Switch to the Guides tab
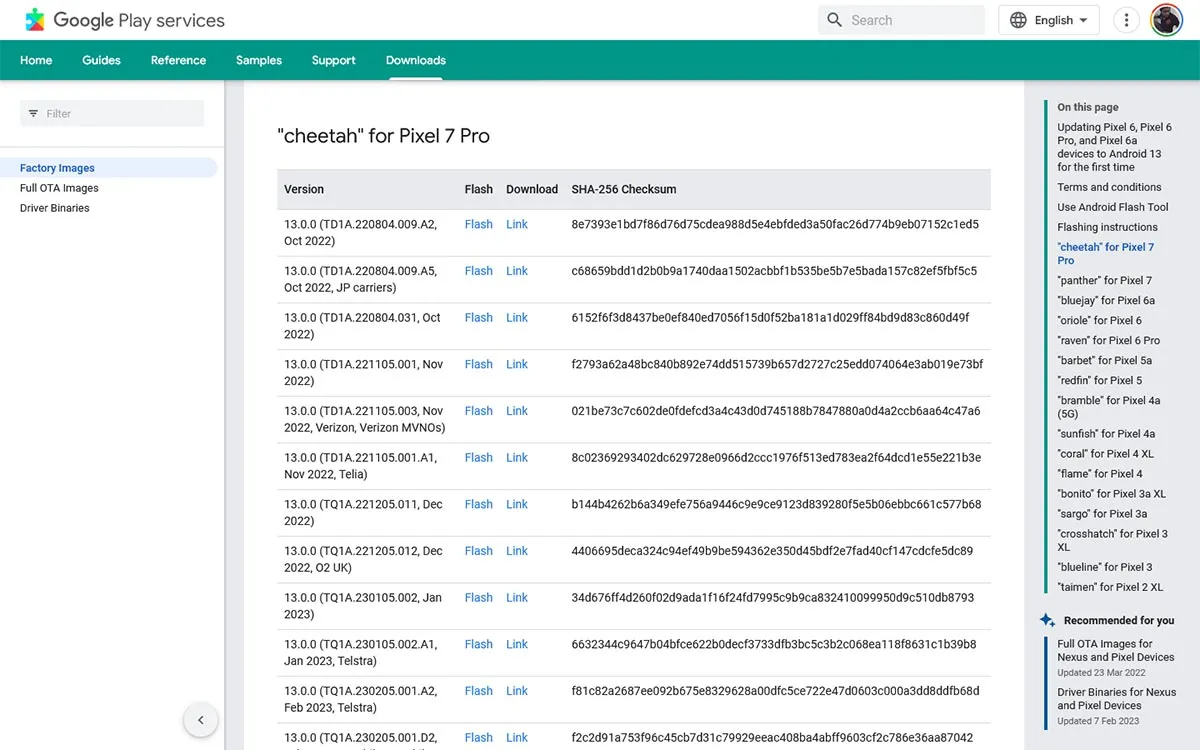This screenshot has width=1200, height=750. click(101, 60)
